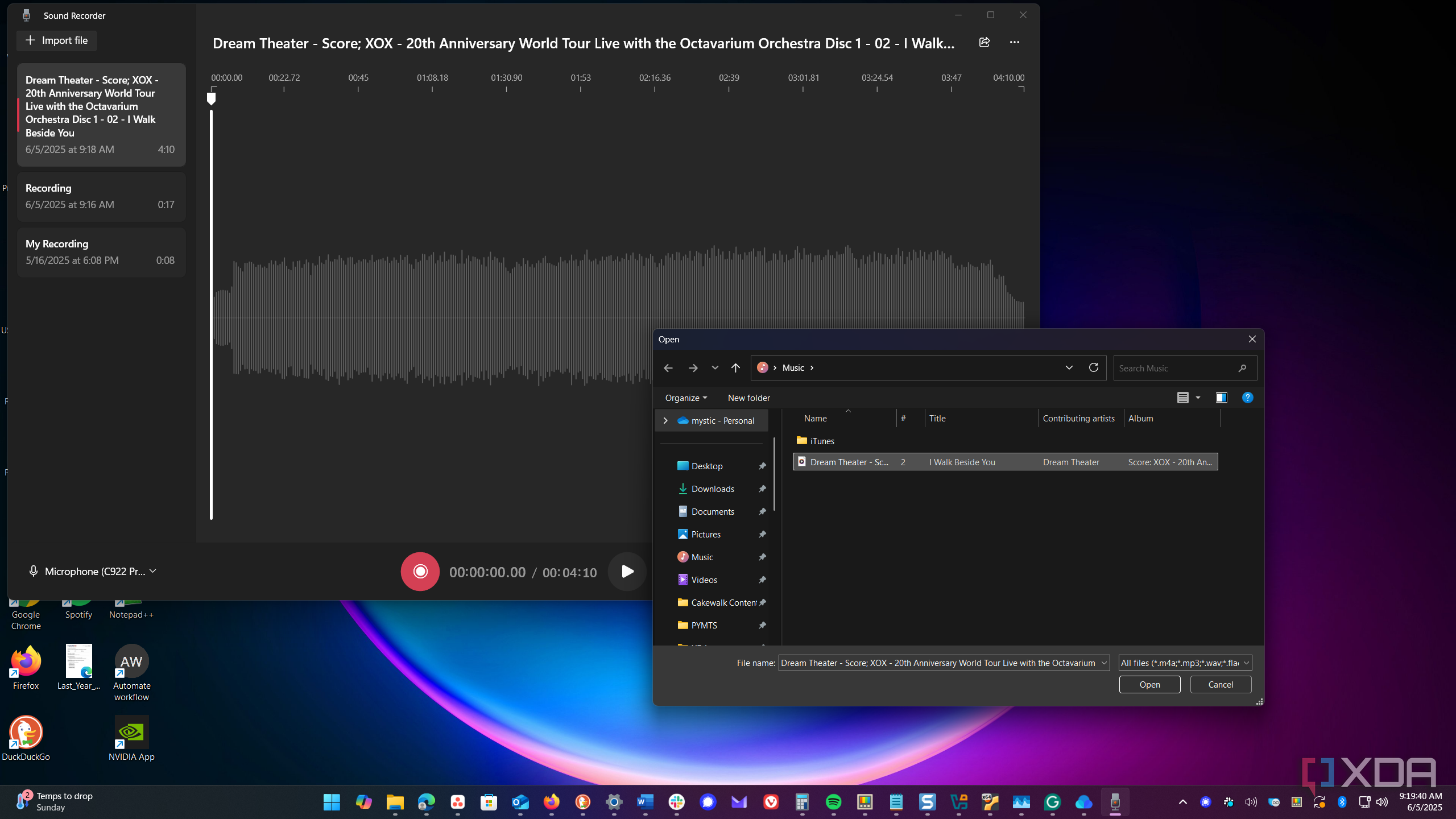Open the file type filter dropdown

tap(1185, 663)
